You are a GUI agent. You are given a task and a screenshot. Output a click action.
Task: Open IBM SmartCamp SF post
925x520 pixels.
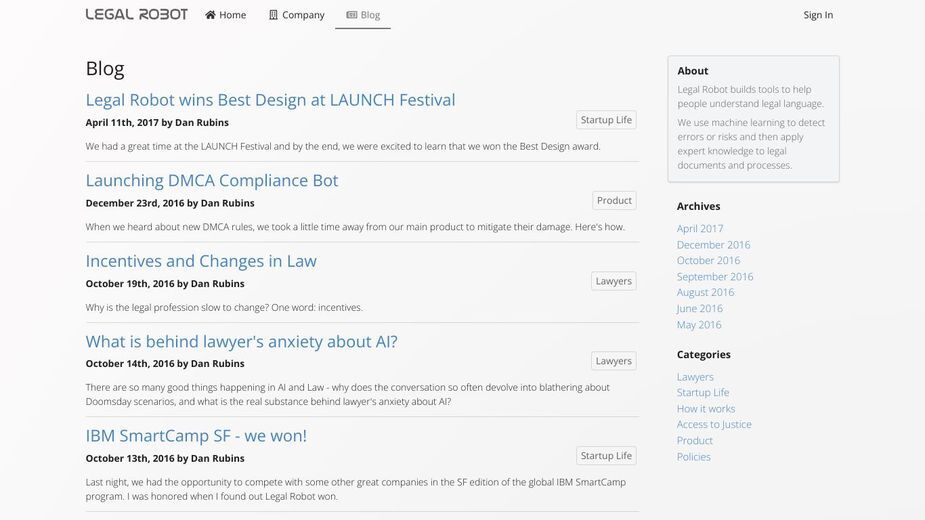coord(196,436)
